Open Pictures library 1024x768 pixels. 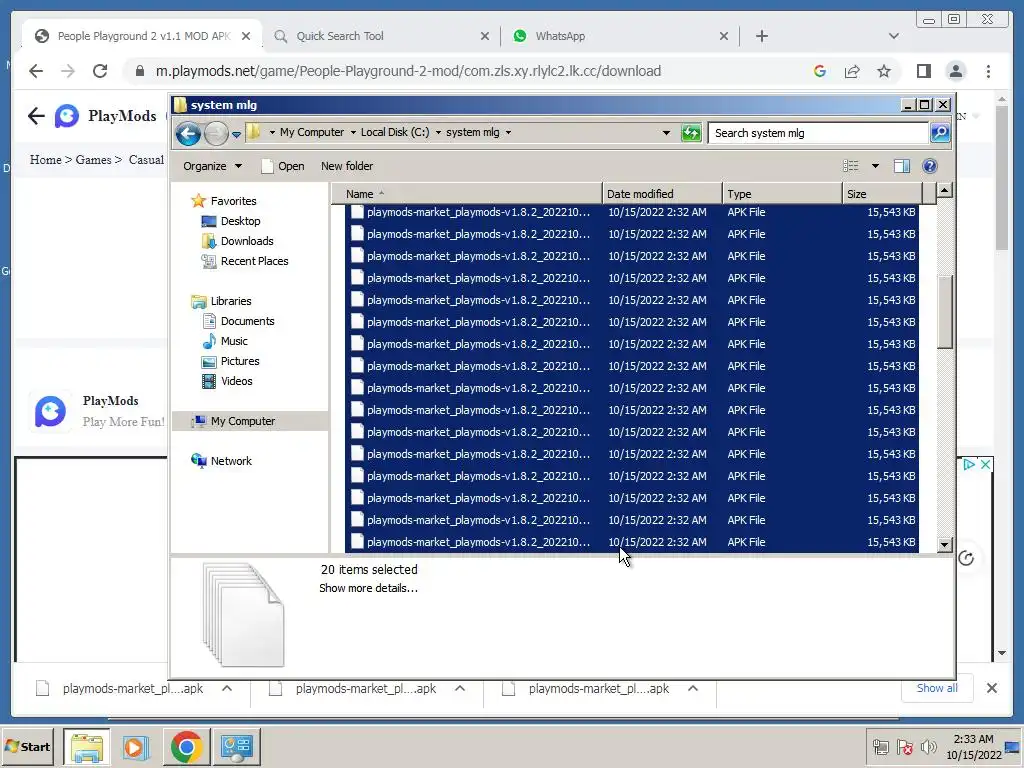(240, 361)
